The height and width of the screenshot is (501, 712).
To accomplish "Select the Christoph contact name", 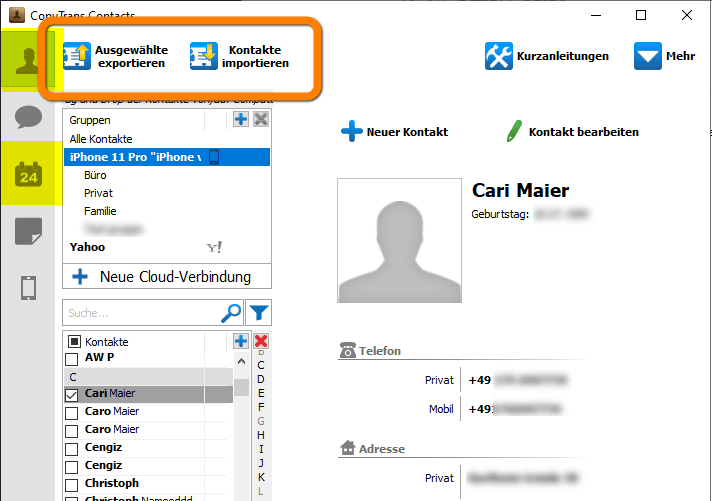I will 112,483.
